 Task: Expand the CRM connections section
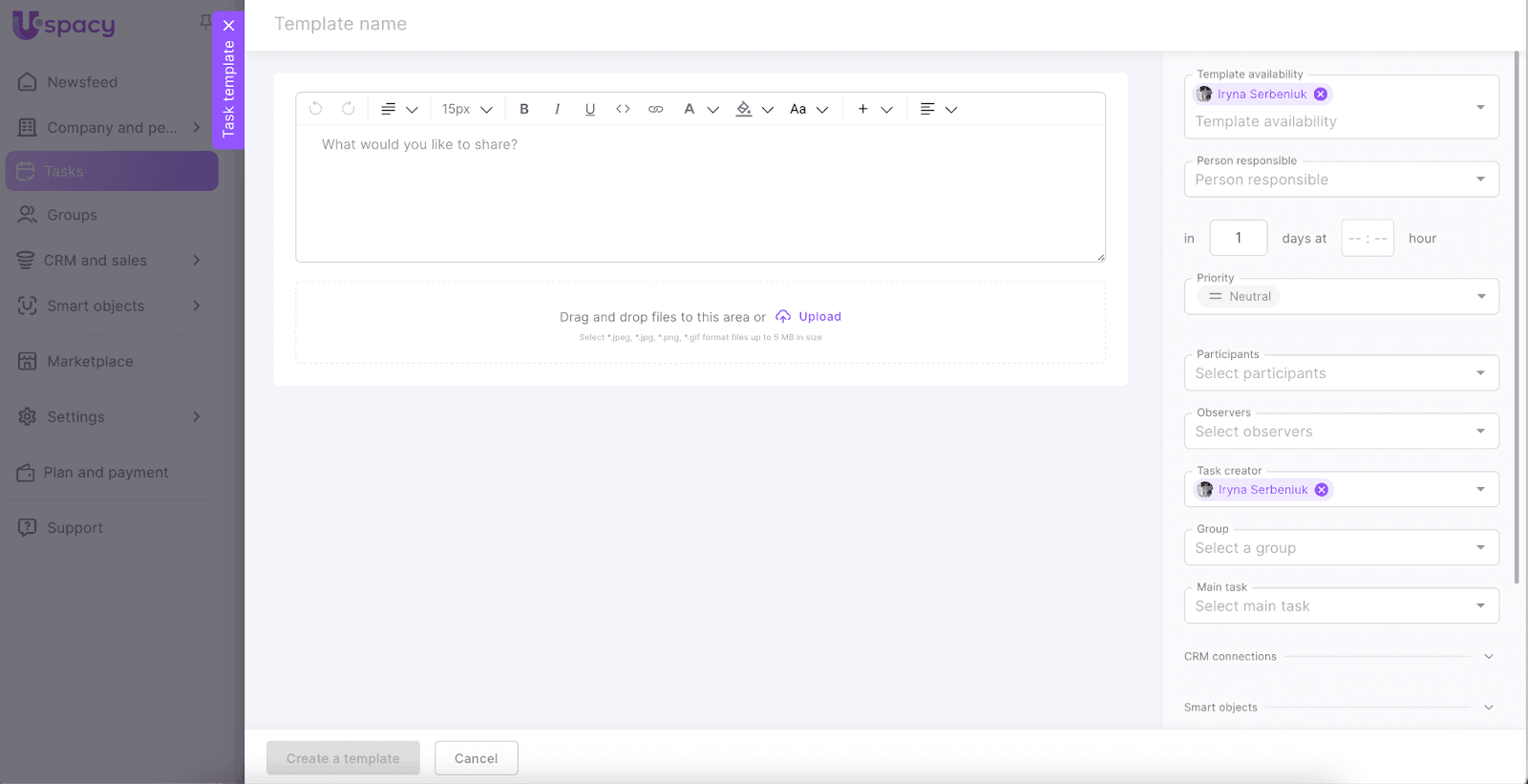tap(1488, 657)
